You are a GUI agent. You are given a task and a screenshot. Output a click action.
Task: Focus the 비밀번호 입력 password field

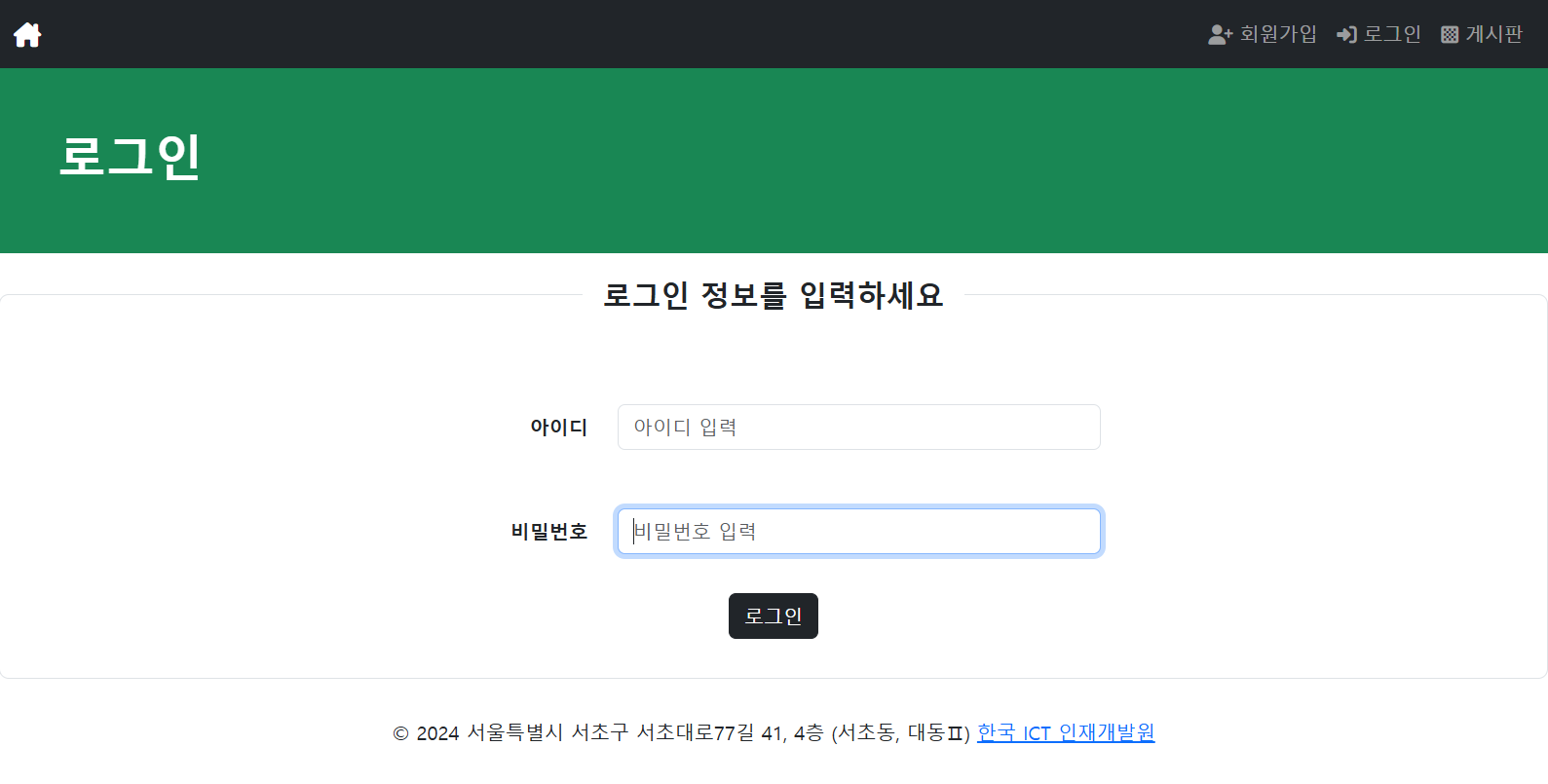tap(858, 532)
